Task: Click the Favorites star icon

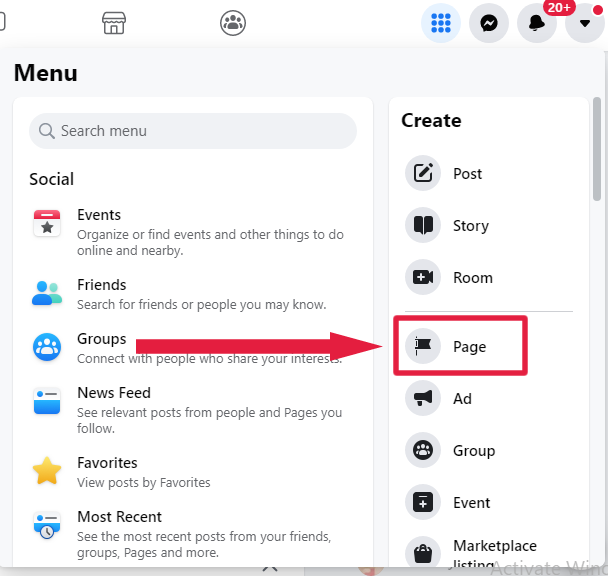Action: 47,470
